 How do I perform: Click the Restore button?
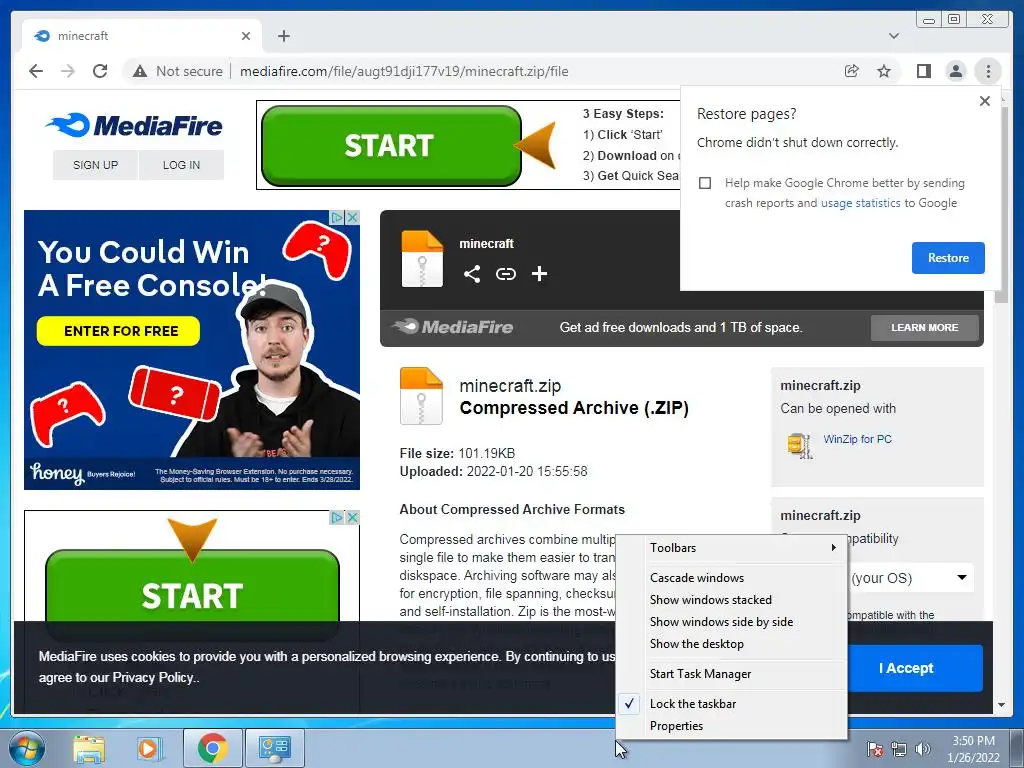click(x=948, y=258)
